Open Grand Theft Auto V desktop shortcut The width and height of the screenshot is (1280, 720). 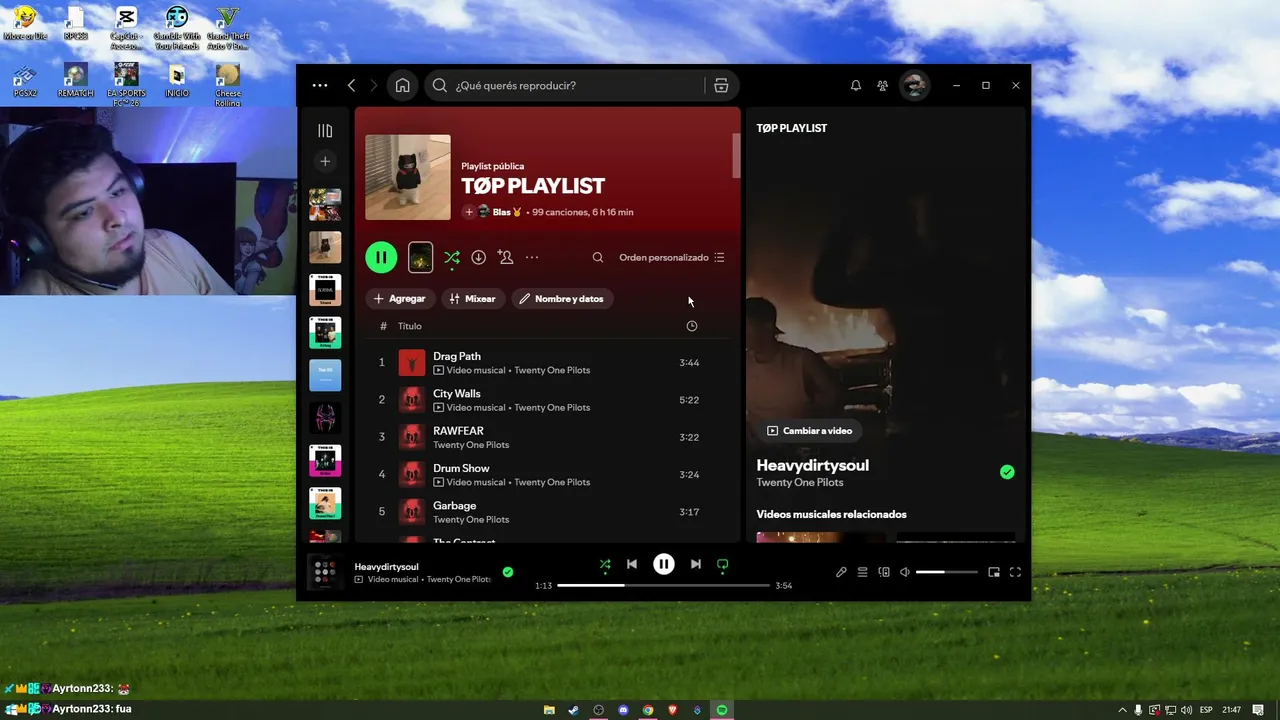(227, 28)
